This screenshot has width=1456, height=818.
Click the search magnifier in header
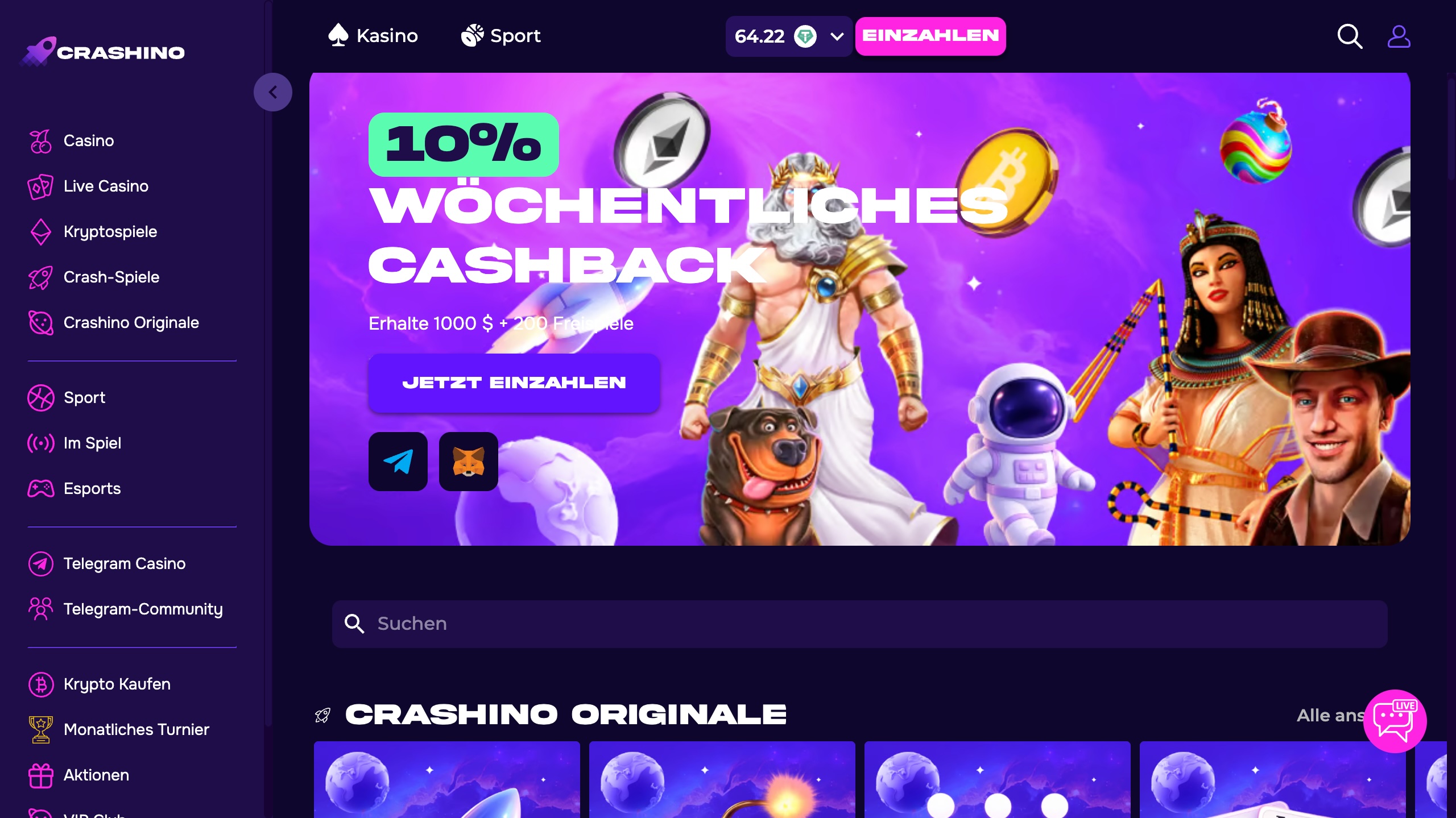click(1350, 36)
